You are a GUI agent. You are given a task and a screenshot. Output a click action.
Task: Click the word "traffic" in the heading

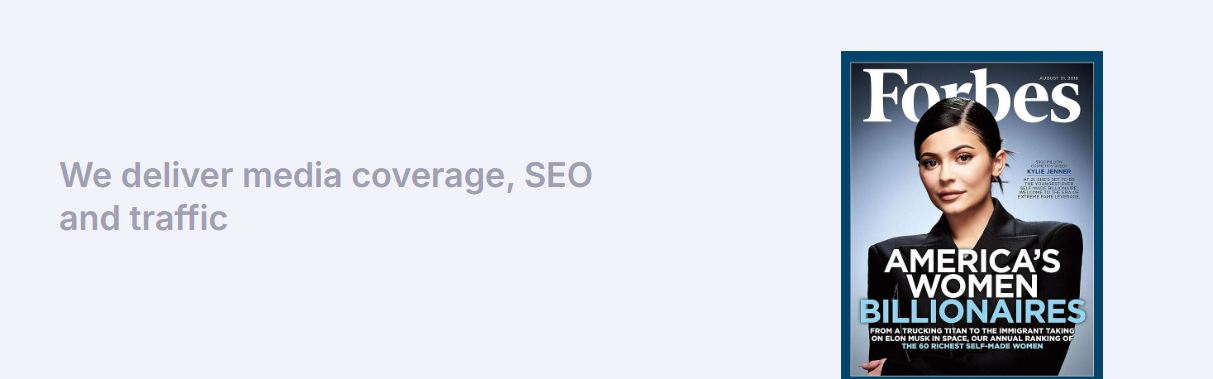(180, 217)
